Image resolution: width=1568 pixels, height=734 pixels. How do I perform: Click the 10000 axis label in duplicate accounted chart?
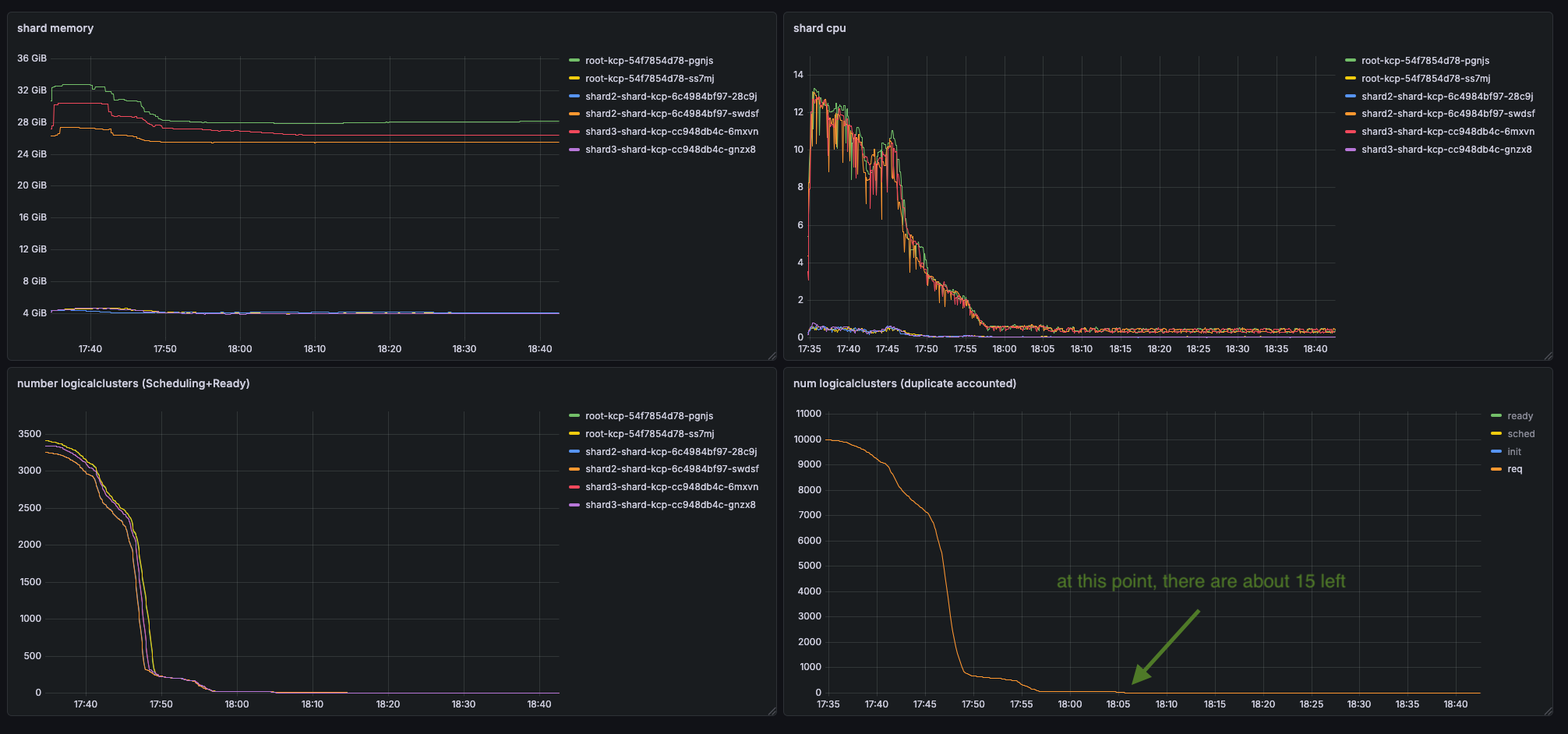pyautogui.click(x=807, y=439)
